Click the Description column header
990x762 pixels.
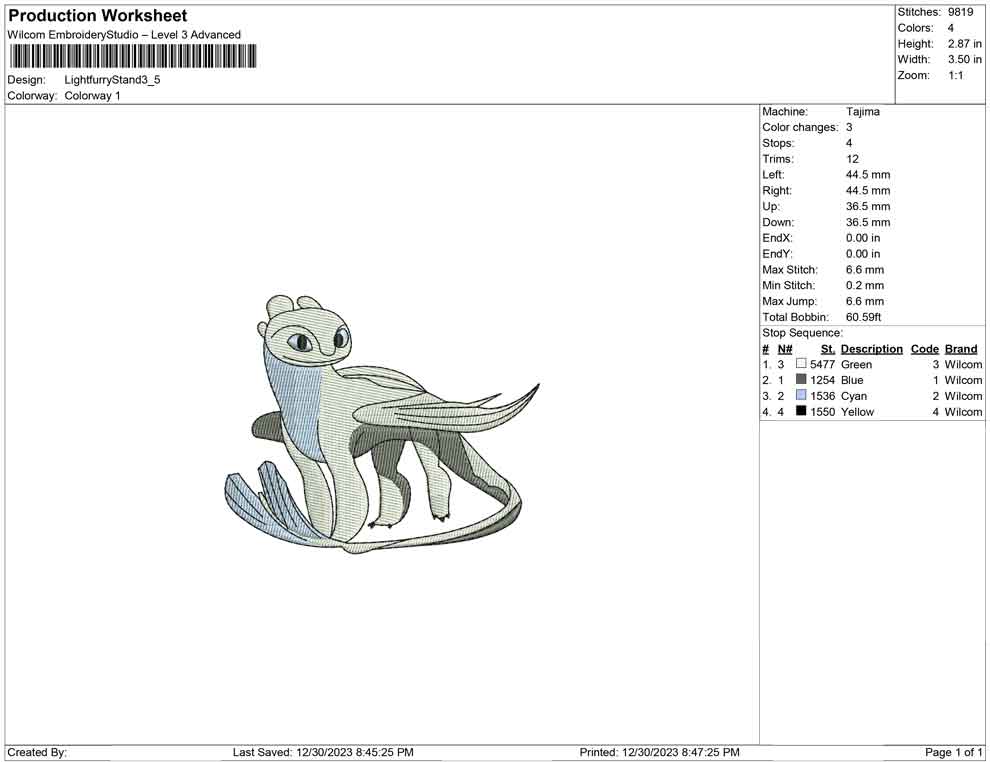coord(871,349)
